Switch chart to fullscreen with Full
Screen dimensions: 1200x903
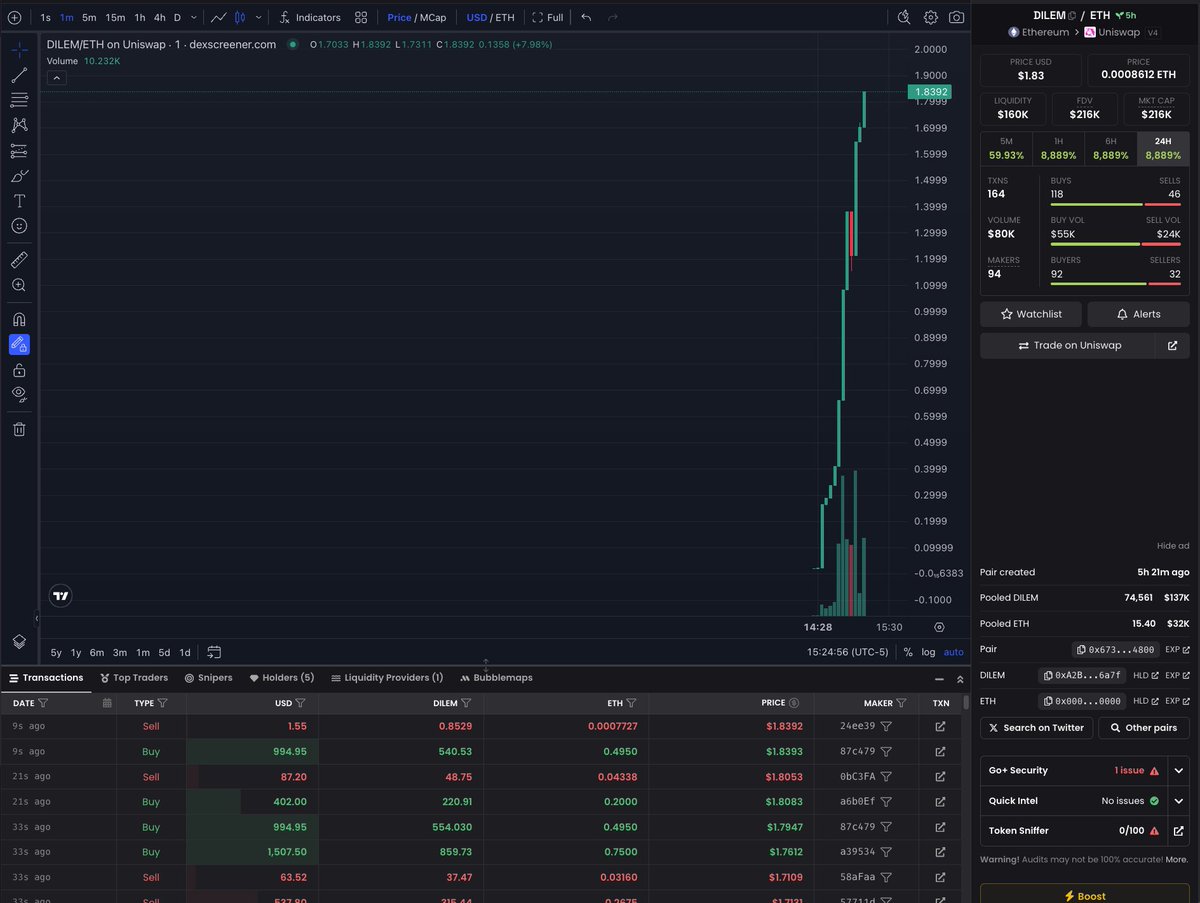548,17
